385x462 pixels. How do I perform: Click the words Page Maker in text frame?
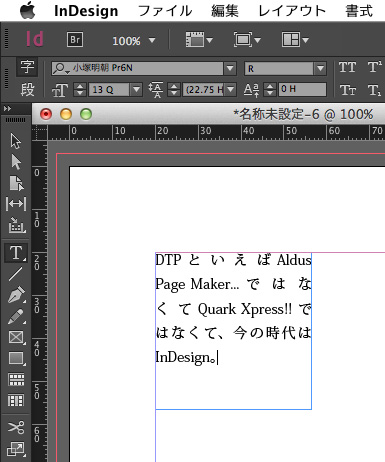pyautogui.click(x=193, y=285)
